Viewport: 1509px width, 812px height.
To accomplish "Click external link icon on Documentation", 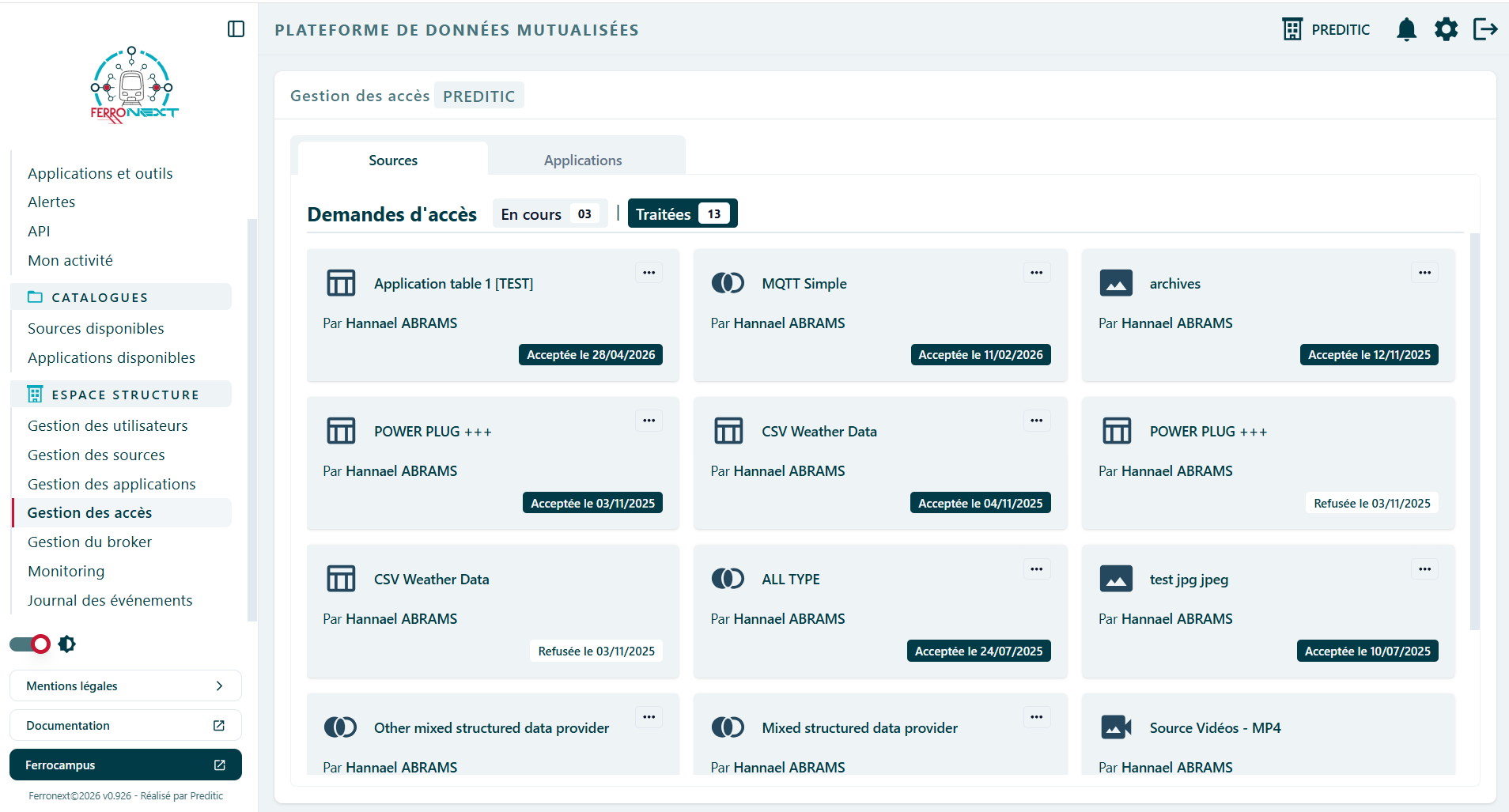I will (219, 726).
